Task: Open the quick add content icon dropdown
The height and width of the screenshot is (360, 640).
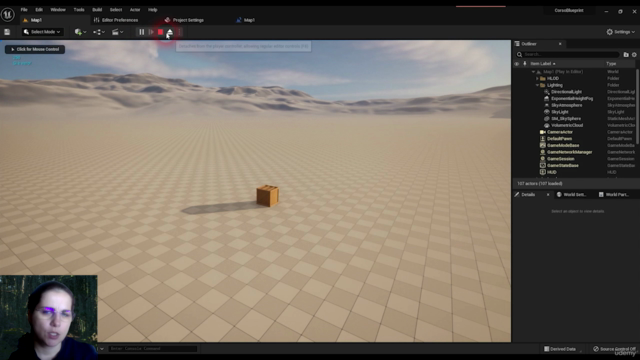Action: tap(80, 32)
